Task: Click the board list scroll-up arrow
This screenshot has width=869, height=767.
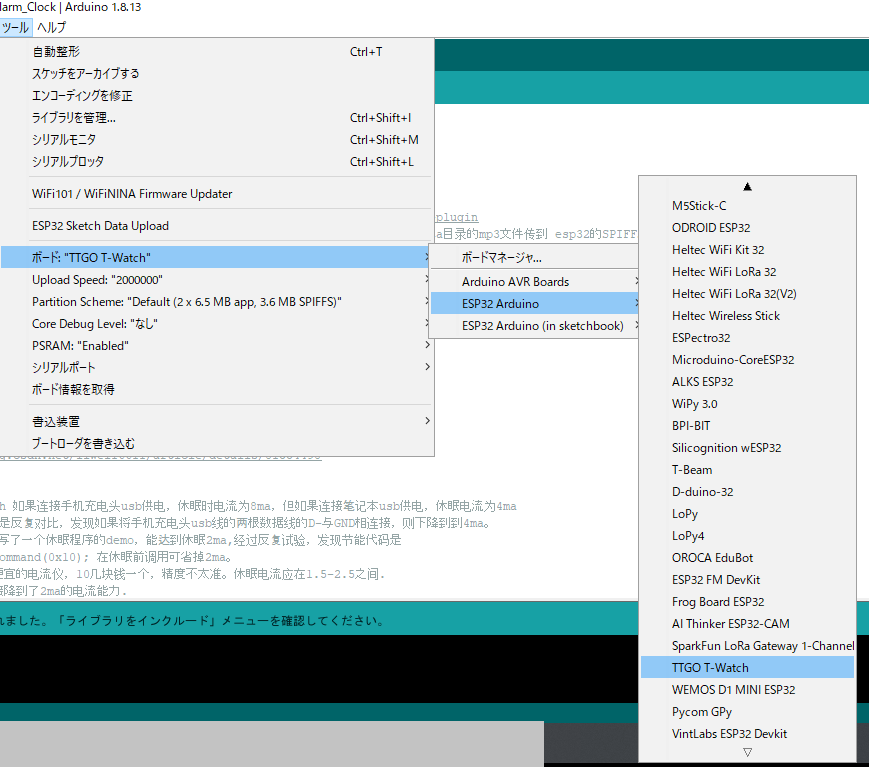Action: tap(747, 187)
